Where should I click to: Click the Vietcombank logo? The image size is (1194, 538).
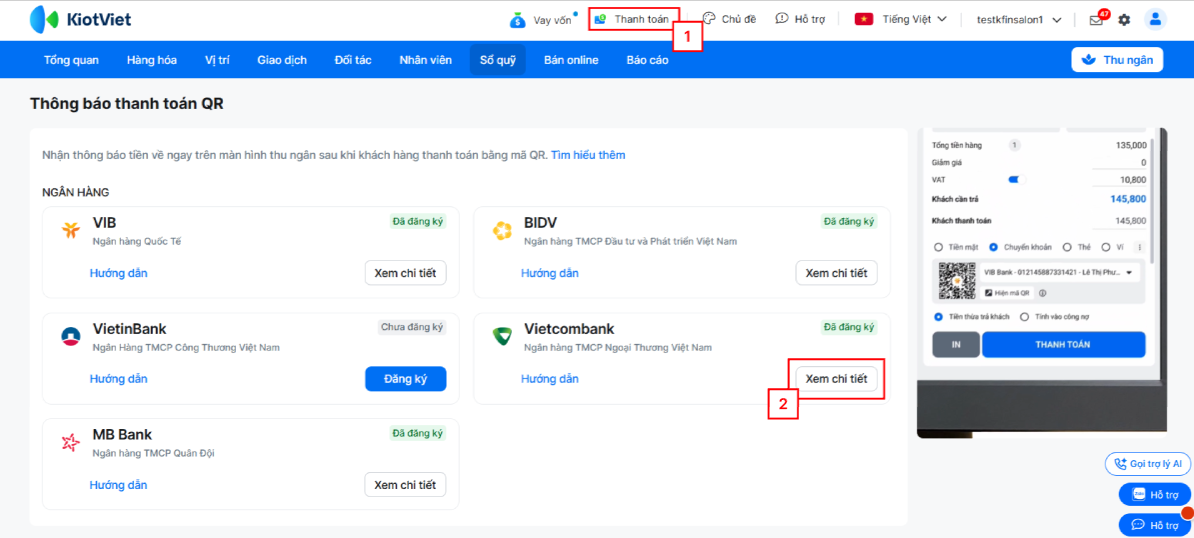[x=502, y=336]
